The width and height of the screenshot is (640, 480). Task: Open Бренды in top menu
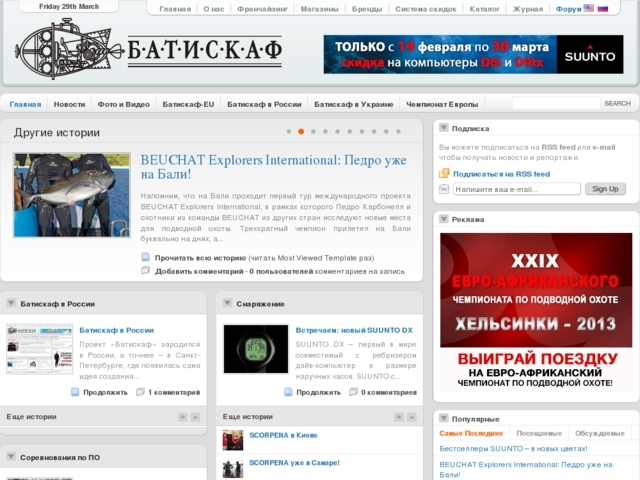[x=367, y=9]
